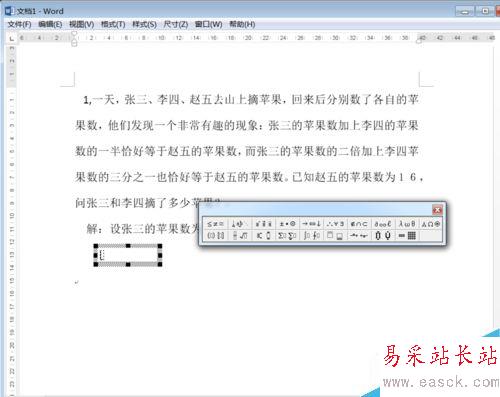The image size is (500, 397).
Task: Open subscript and superscript templates palette
Action: [263, 236]
